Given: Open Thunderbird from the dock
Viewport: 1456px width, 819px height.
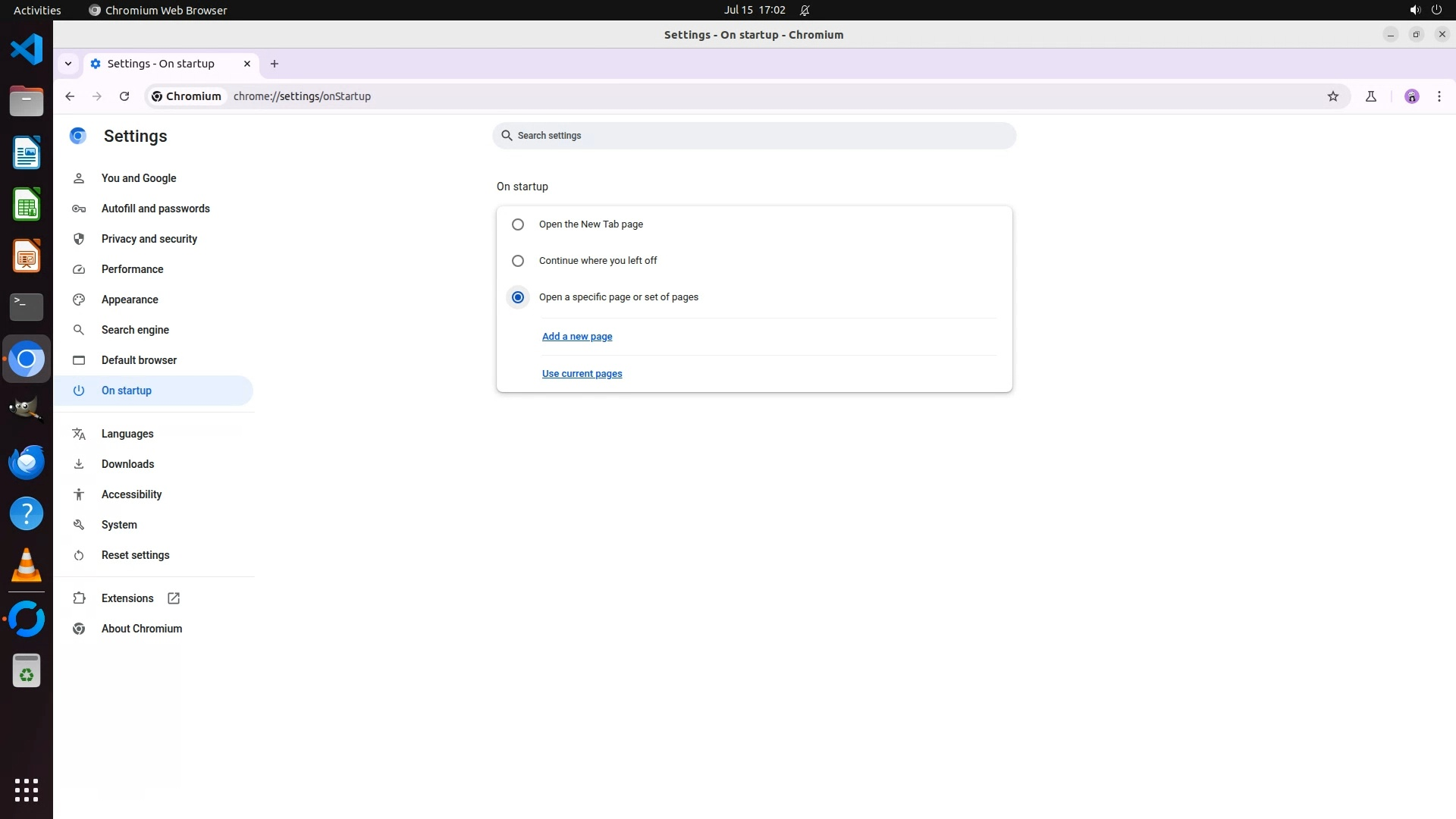Looking at the screenshot, I should click(x=27, y=462).
